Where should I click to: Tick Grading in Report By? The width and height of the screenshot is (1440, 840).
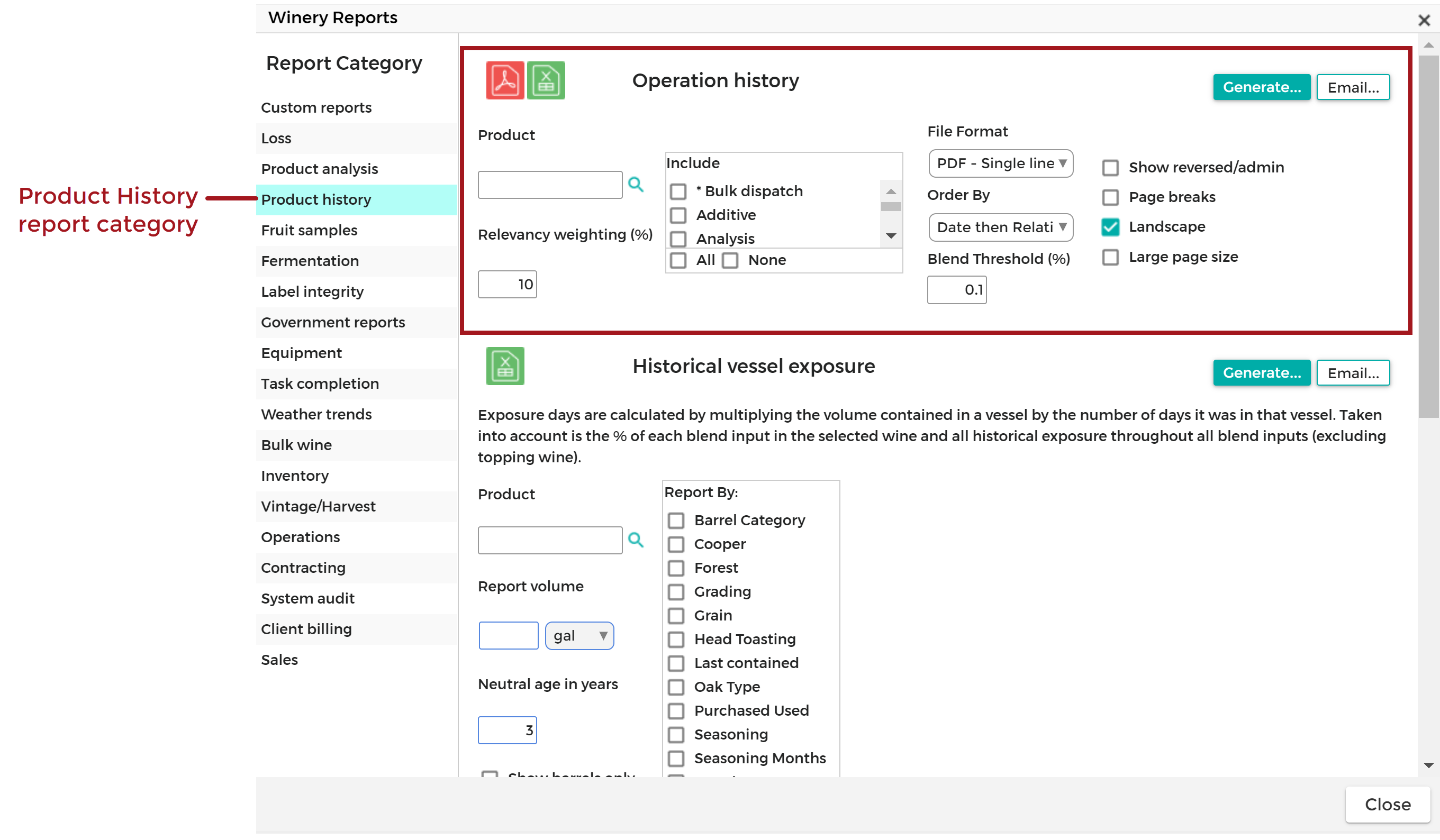point(676,592)
